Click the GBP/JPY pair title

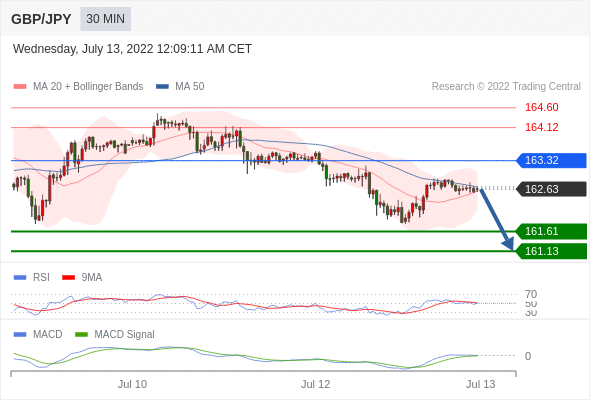41,19
